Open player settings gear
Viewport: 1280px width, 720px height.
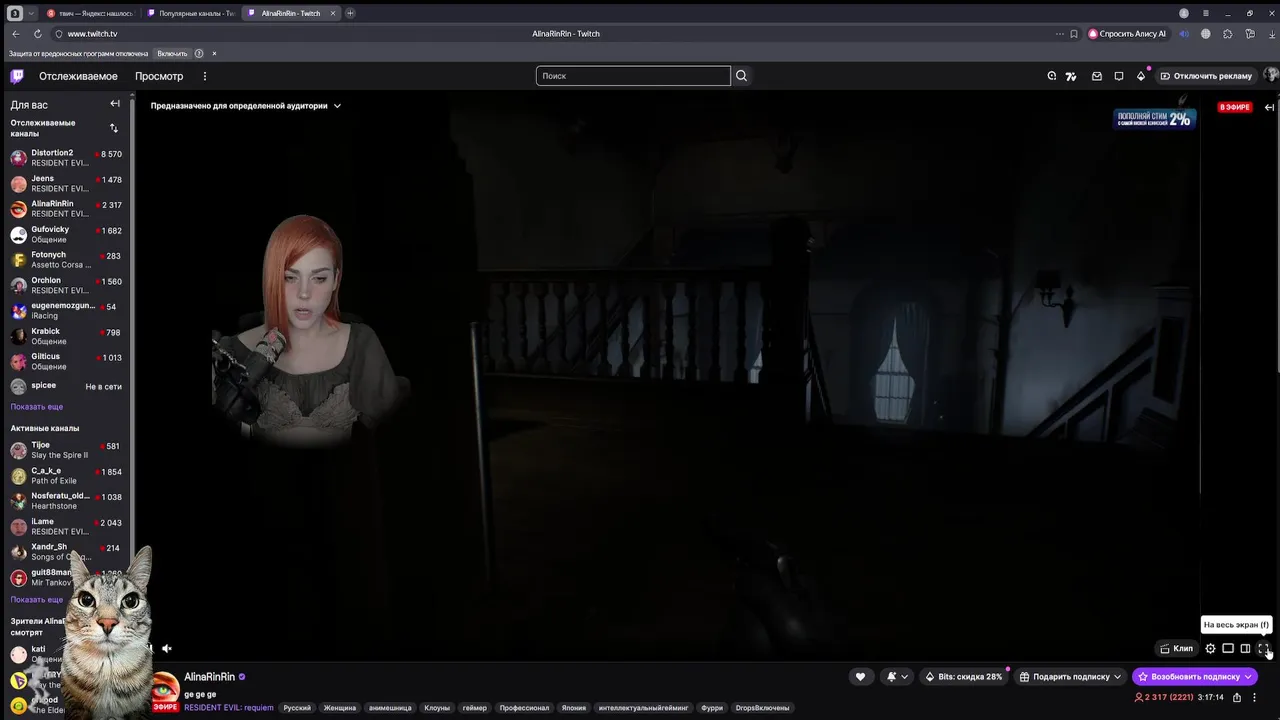click(1210, 648)
